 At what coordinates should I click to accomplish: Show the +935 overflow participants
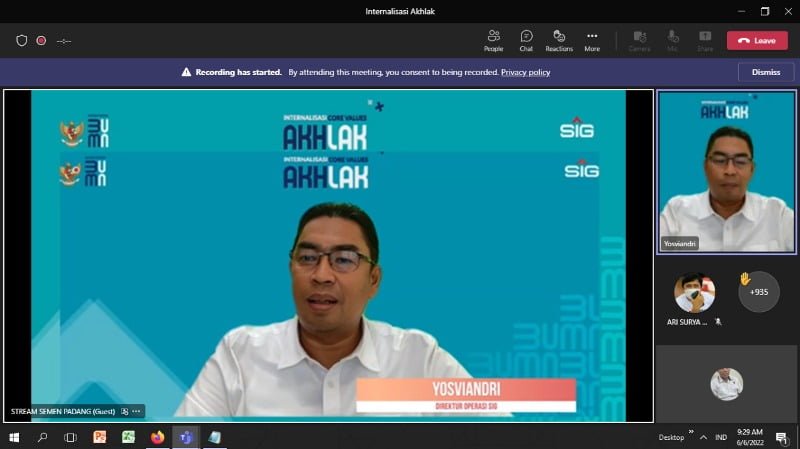pyautogui.click(x=758, y=292)
